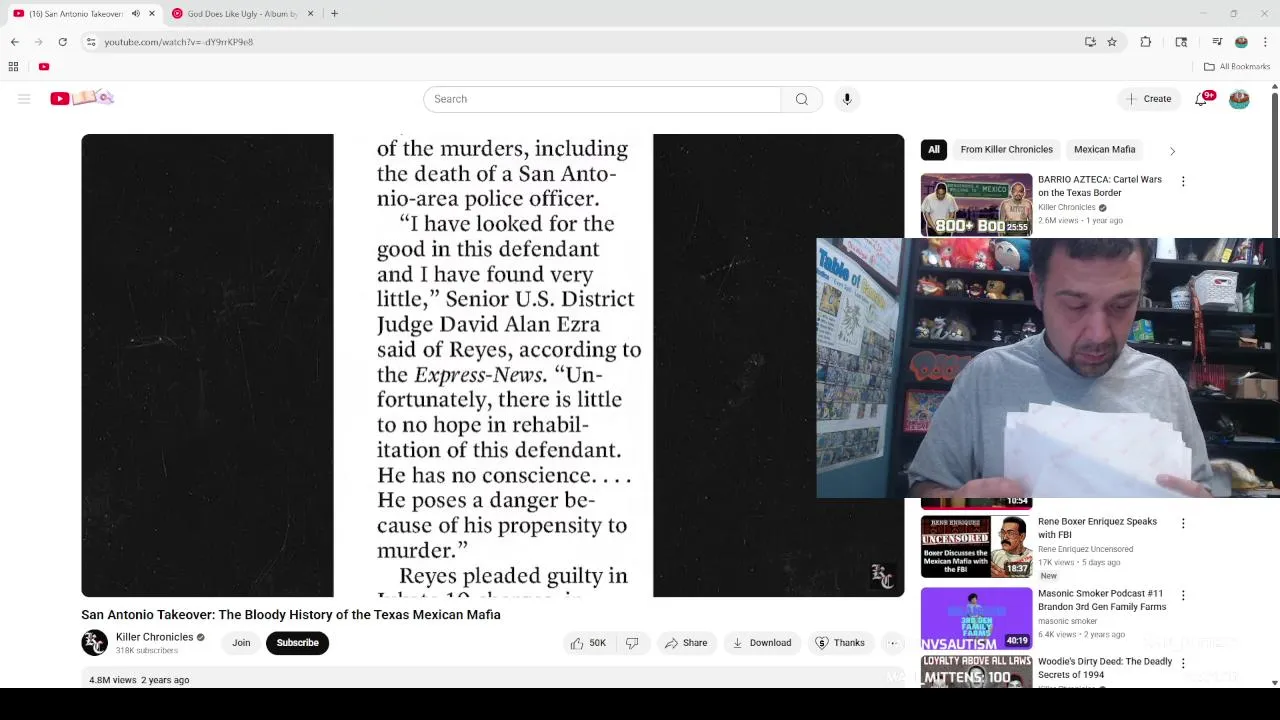Open YouTube notifications bell
This screenshot has width=1280, height=720.
pos(1202,99)
